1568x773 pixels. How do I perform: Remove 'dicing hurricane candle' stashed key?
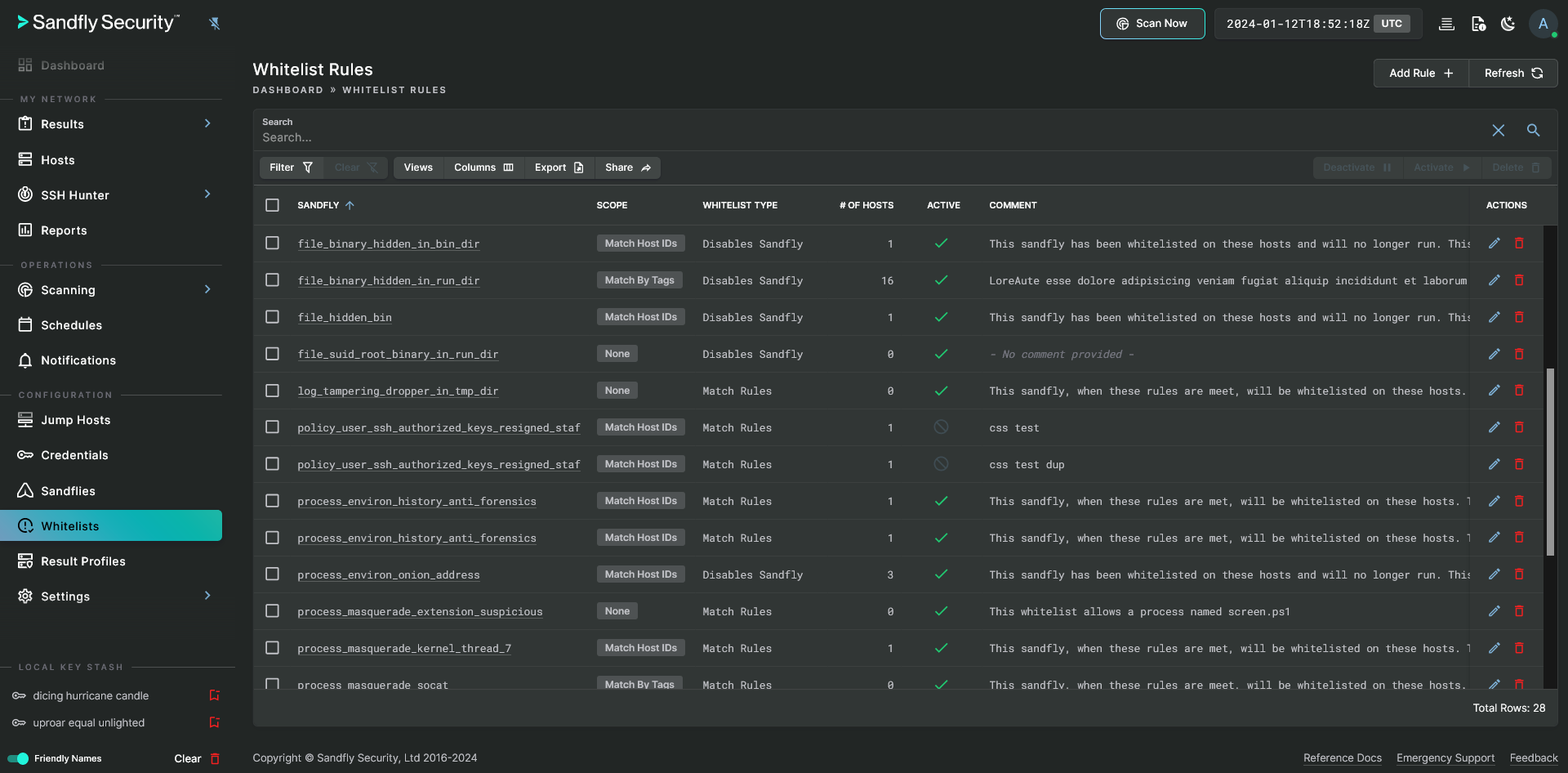(215, 695)
